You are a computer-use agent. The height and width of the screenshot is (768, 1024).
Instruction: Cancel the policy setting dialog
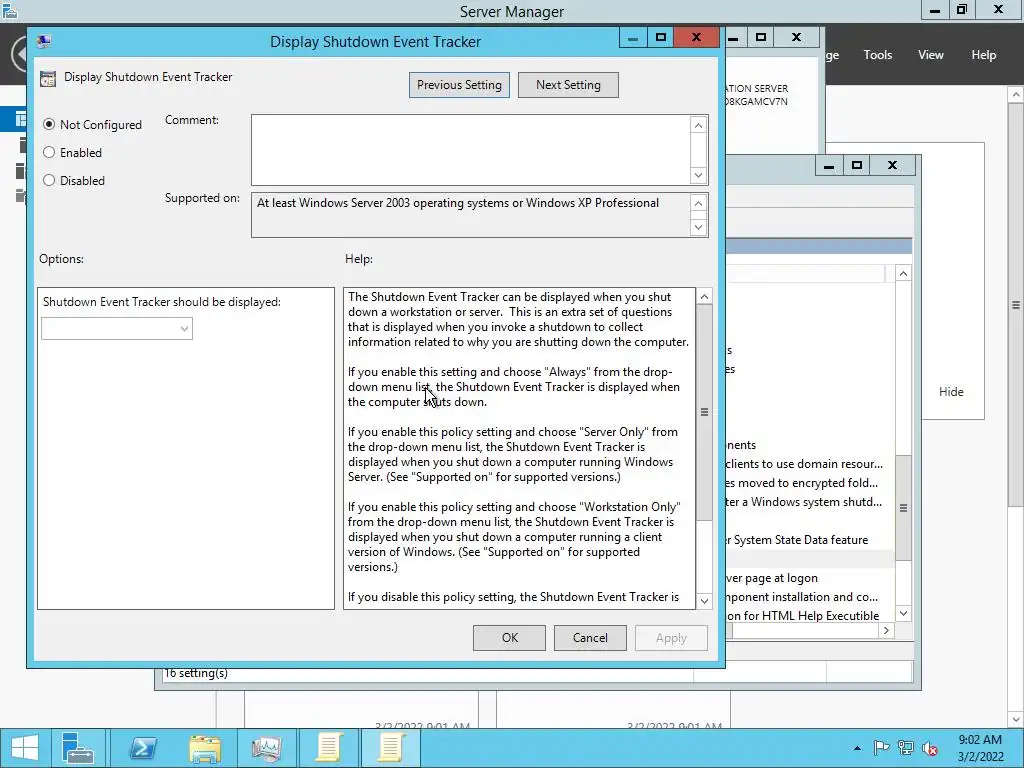point(590,638)
